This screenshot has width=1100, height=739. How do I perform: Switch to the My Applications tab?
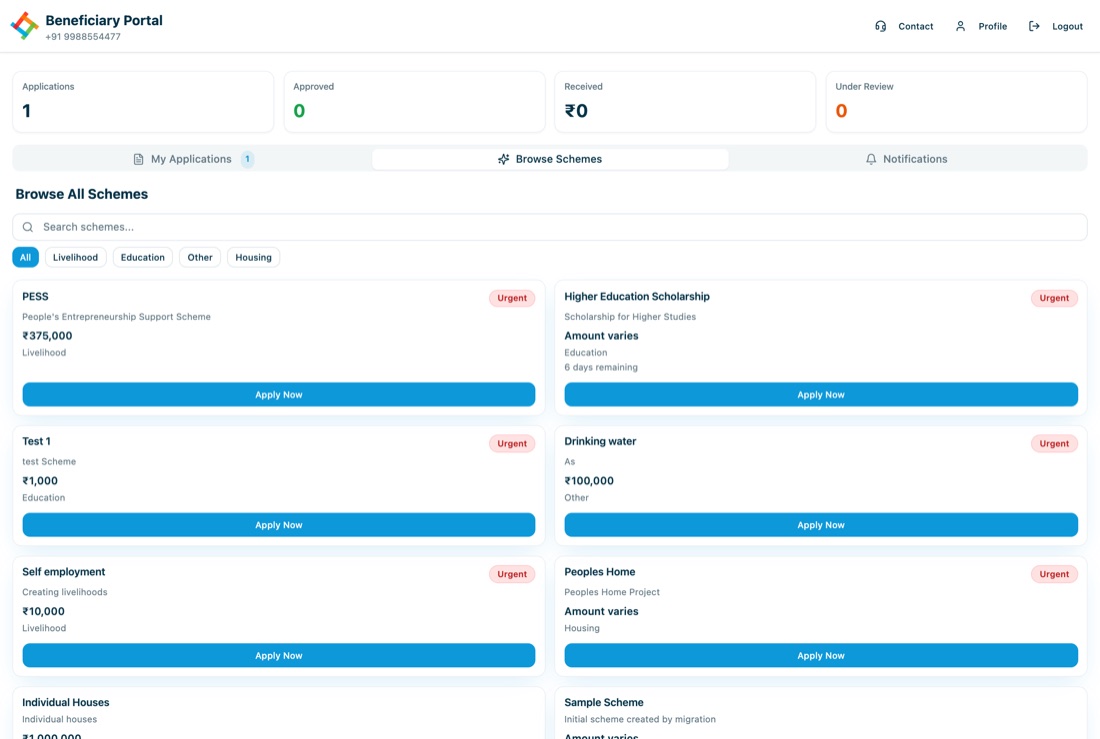(192, 159)
